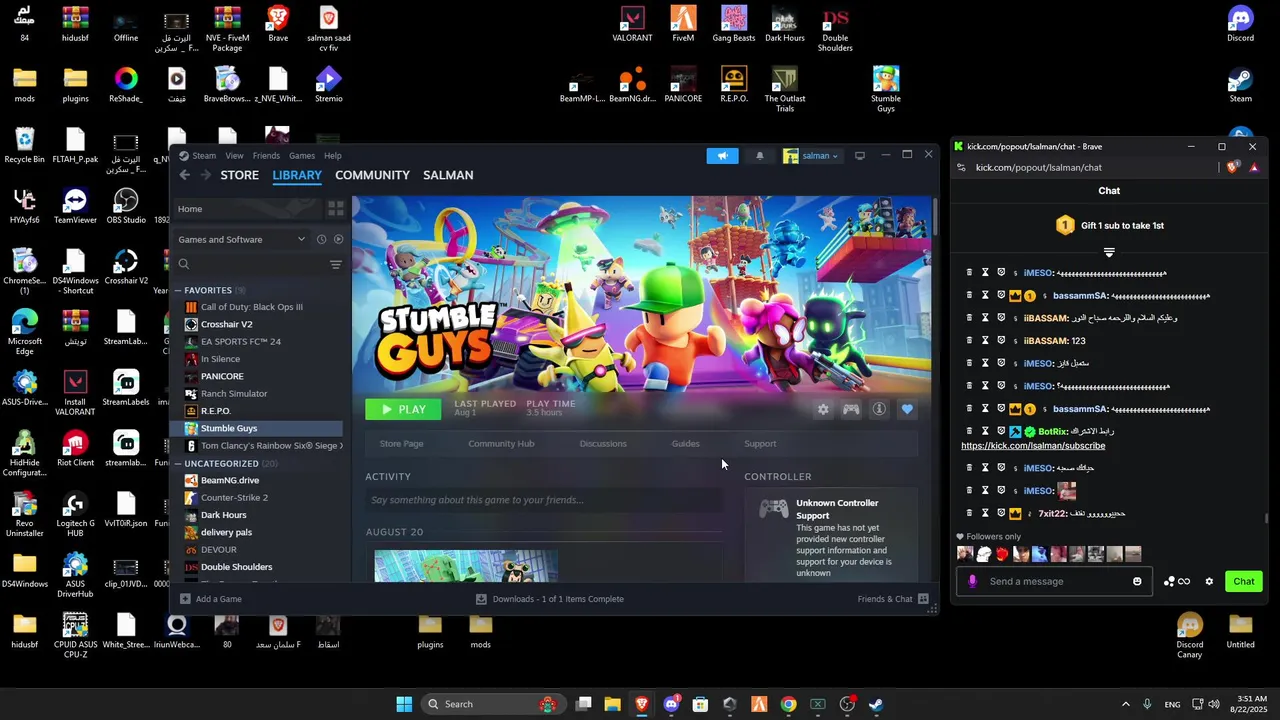This screenshot has width=1280, height=720.
Task: Click Steam's forward navigation arrow
Action: click(205, 175)
